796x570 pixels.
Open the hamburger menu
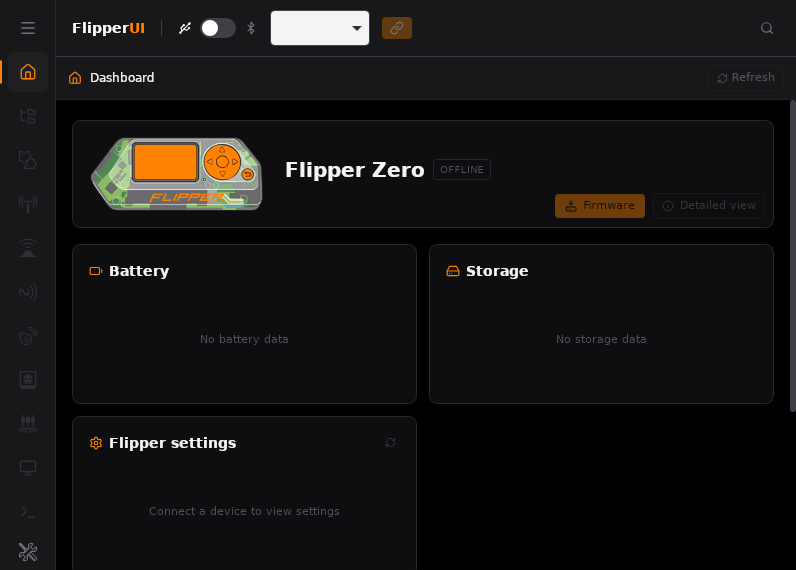[28, 28]
